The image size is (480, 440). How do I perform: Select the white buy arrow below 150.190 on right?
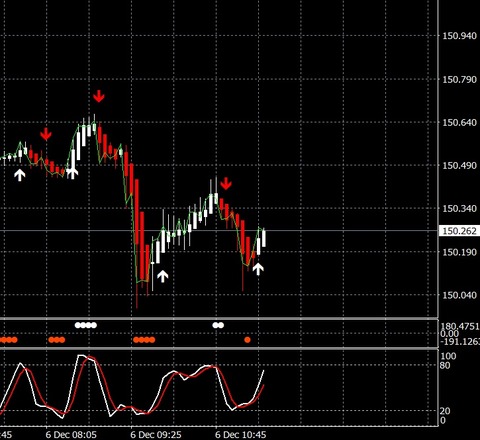(258, 269)
